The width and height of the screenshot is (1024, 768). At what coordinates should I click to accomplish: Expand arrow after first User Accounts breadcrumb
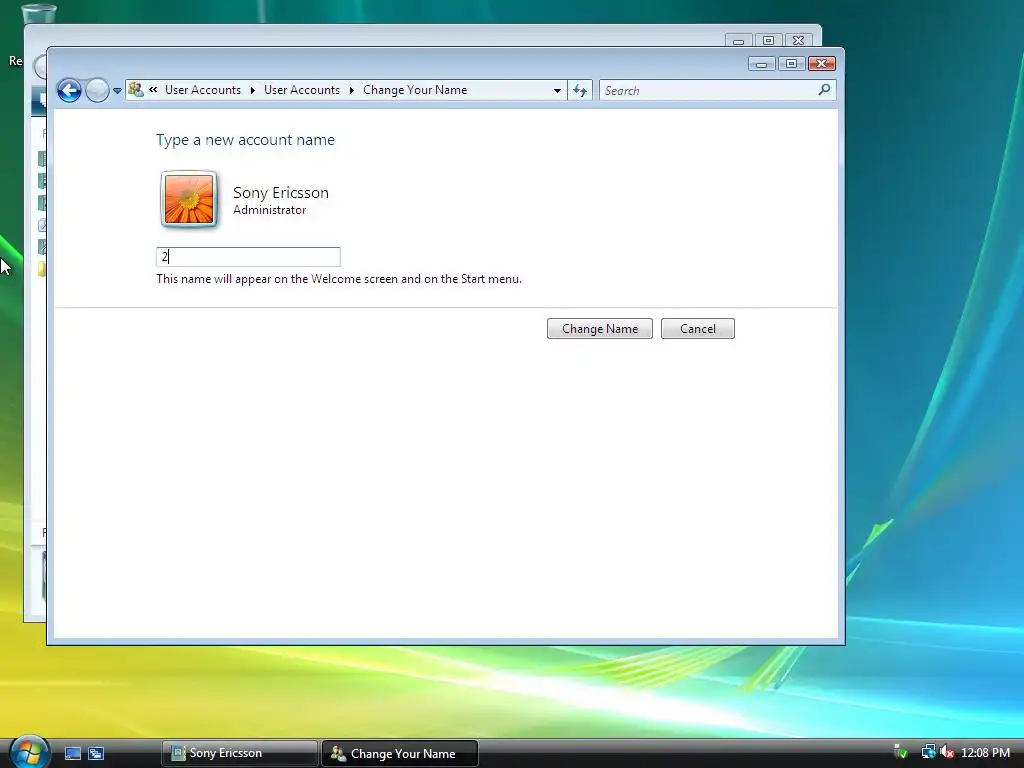(x=253, y=90)
